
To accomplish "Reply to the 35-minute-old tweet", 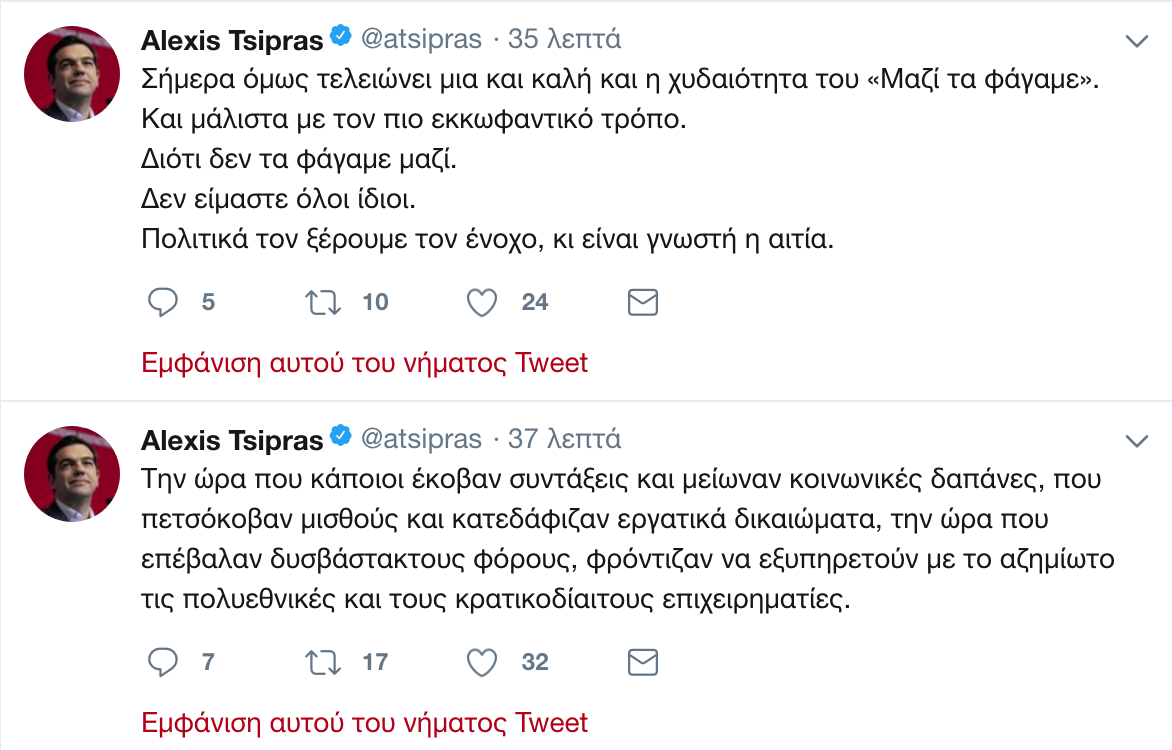I will coord(163,302).
